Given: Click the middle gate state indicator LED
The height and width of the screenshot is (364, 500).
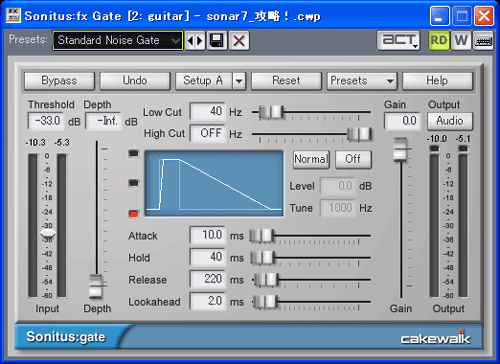Looking at the screenshot, I should click(133, 183).
